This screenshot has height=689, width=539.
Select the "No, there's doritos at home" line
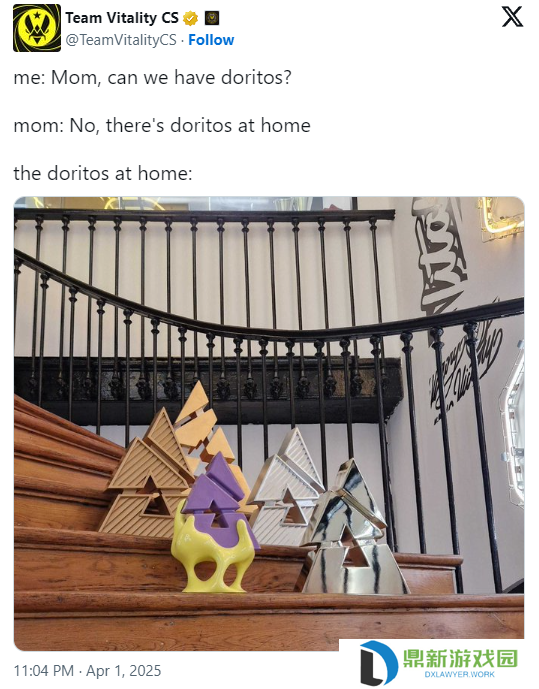190,125
